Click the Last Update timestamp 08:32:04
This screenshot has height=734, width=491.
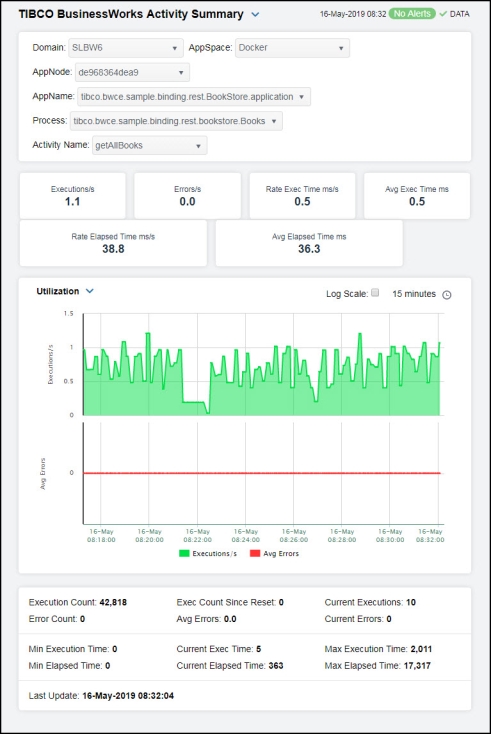[128, 696]
